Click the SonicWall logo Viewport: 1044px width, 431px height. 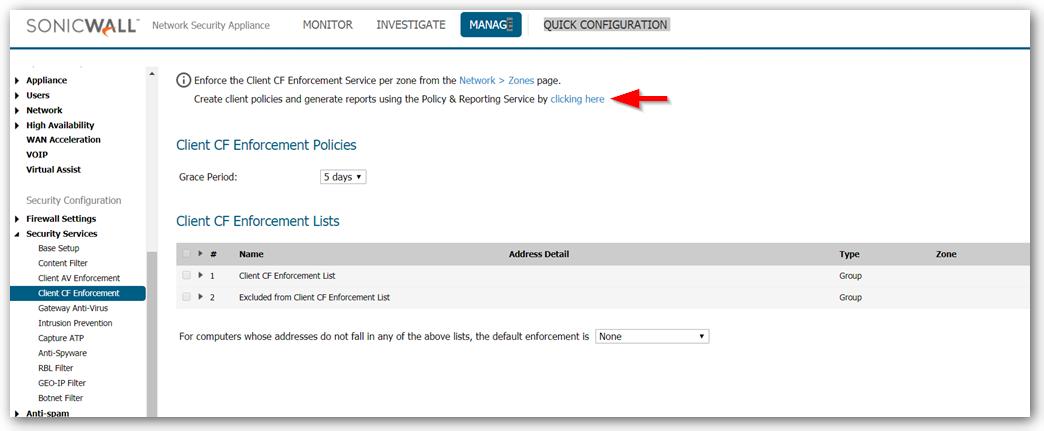tap(83, 25)
